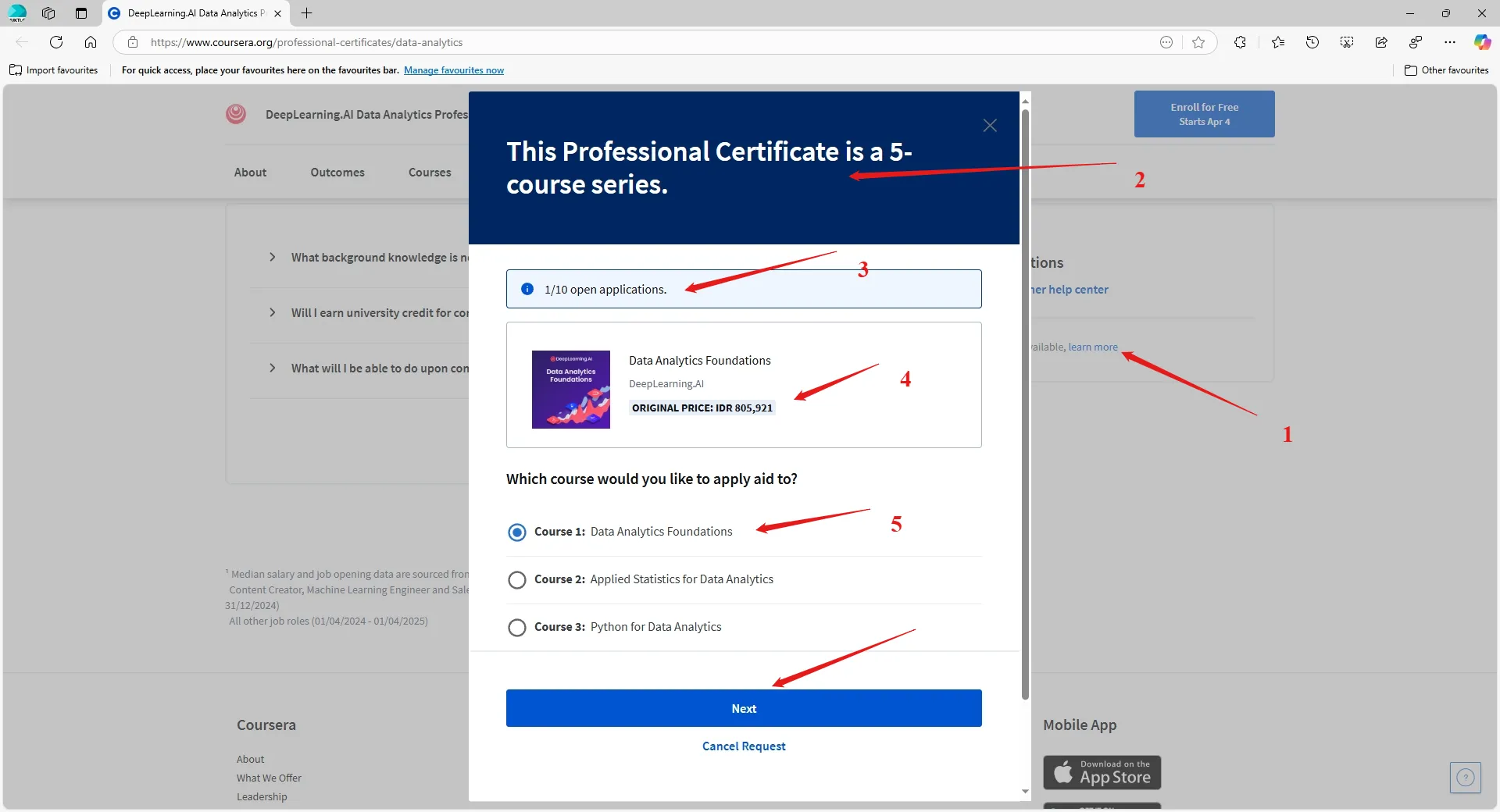
Task: Switch to the Courses tab
Action: (x=430, y=173)
